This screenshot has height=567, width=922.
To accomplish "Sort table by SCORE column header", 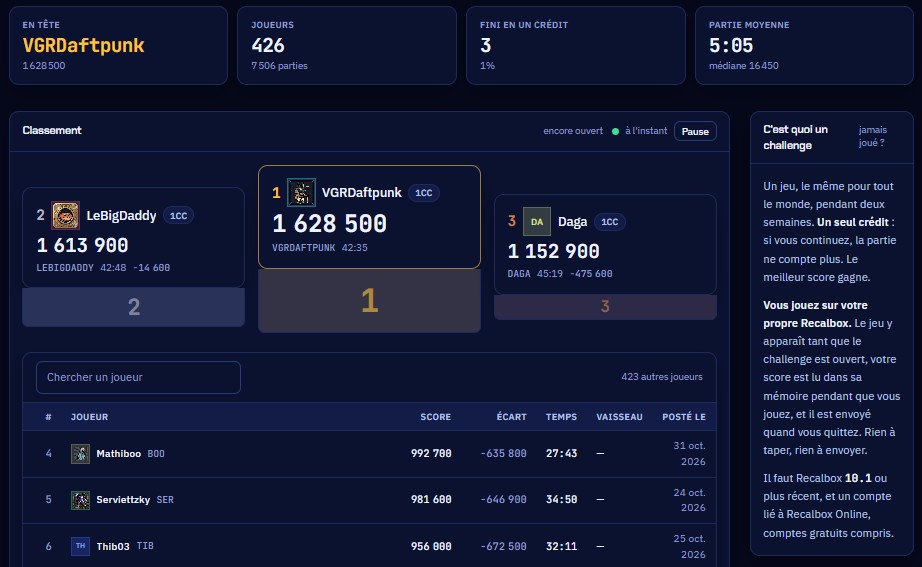I will (x=435, y=416).
